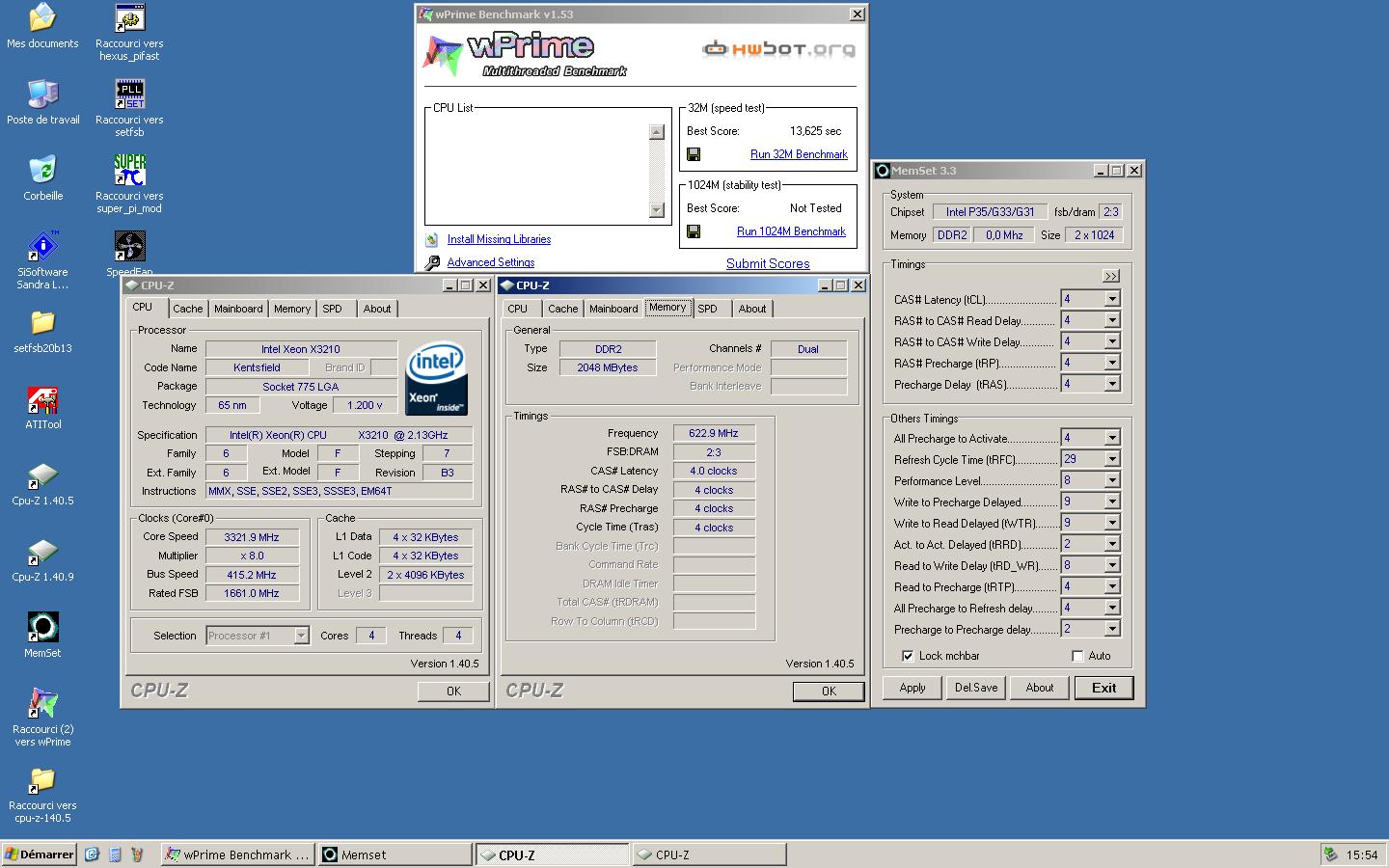Open the RAS# Precharge (tRP) dropdown

(1112, 363)
